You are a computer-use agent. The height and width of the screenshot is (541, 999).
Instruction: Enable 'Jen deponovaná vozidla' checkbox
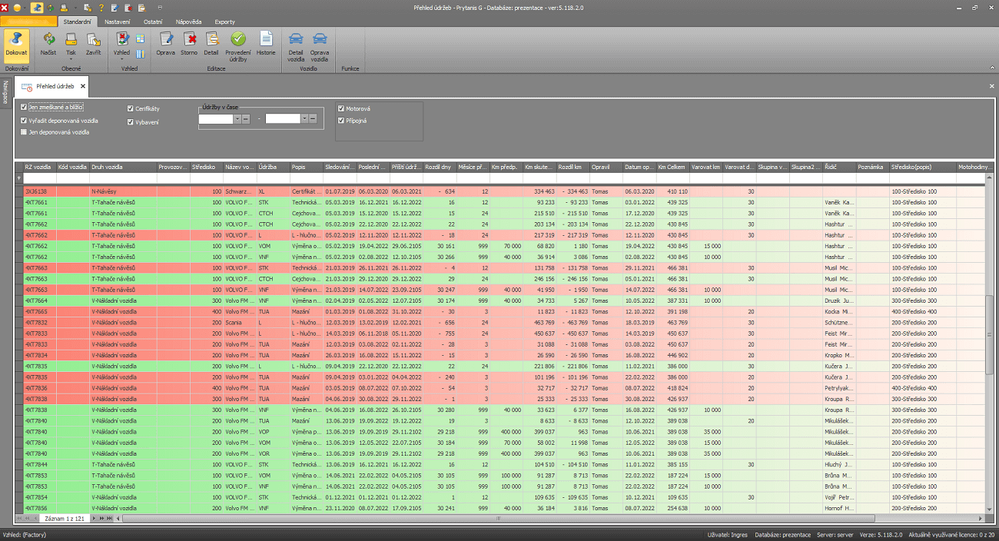(24, 131)
